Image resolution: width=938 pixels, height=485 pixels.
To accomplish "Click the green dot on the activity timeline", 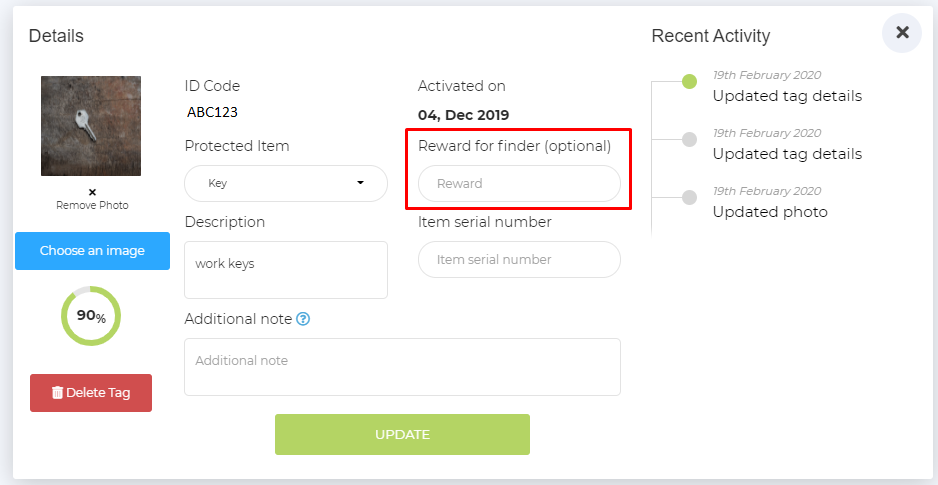I will pos(689,82).
